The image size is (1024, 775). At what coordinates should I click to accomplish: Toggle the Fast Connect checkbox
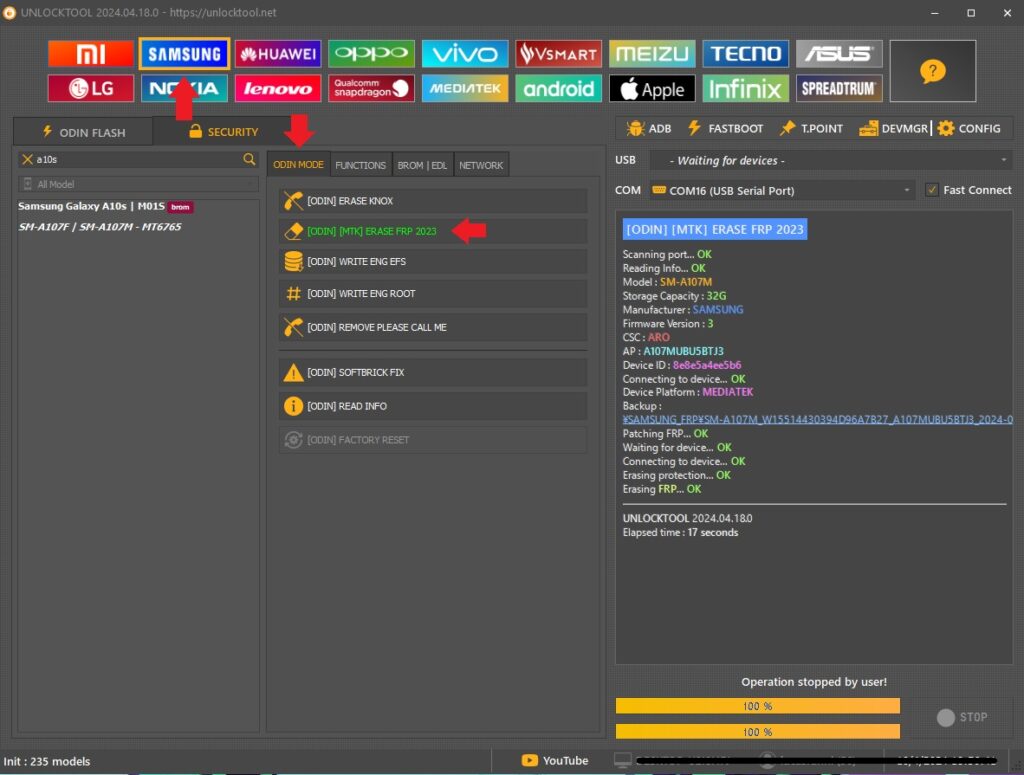click(932, 190)
